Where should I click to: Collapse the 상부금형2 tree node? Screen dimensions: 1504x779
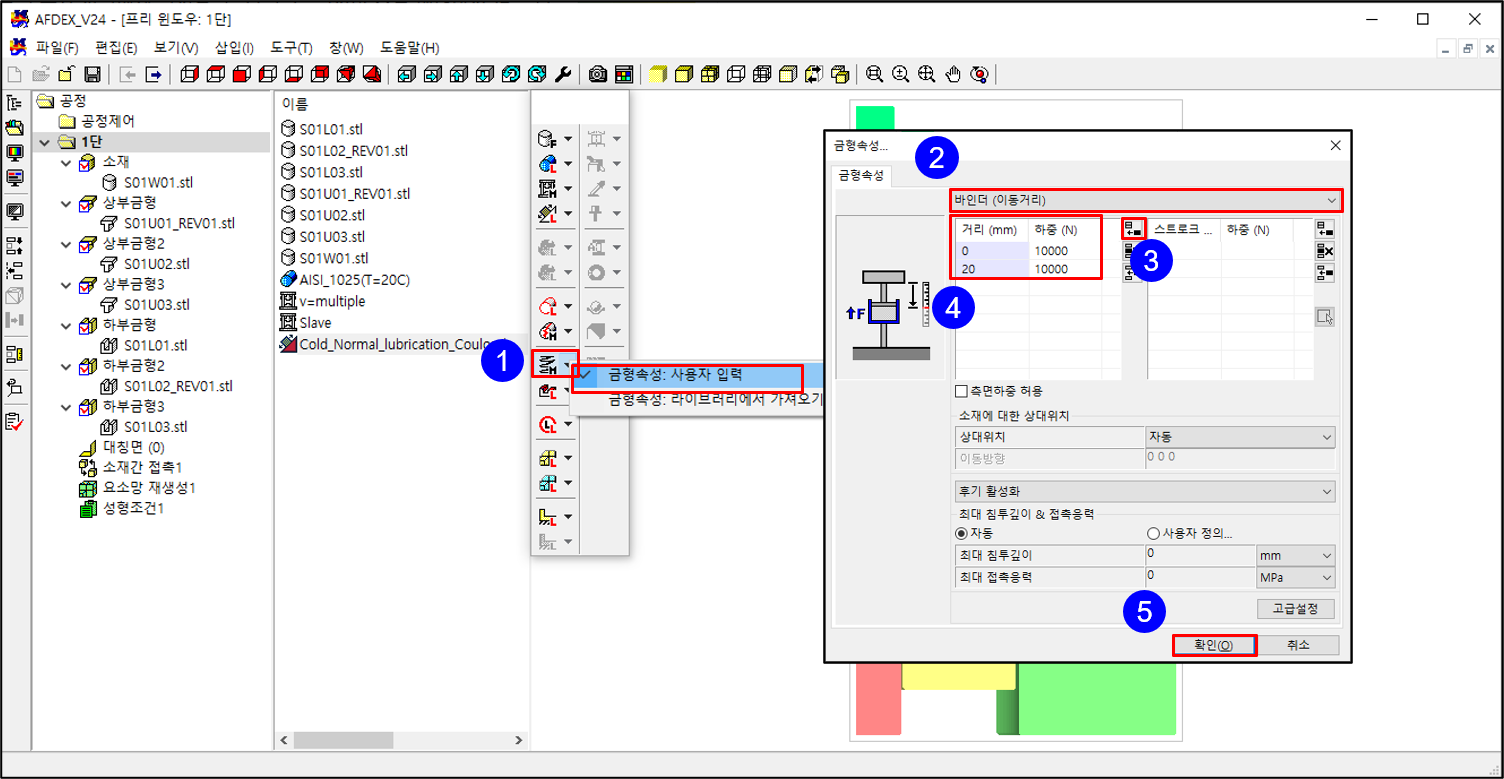click(x=66, y=244)
